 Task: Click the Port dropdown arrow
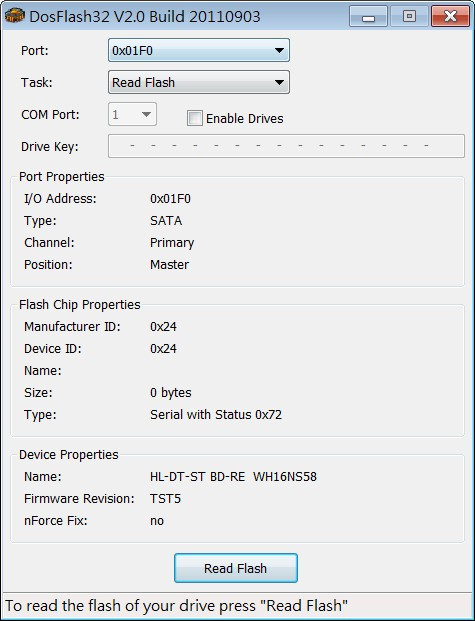(x=279, y=51)
